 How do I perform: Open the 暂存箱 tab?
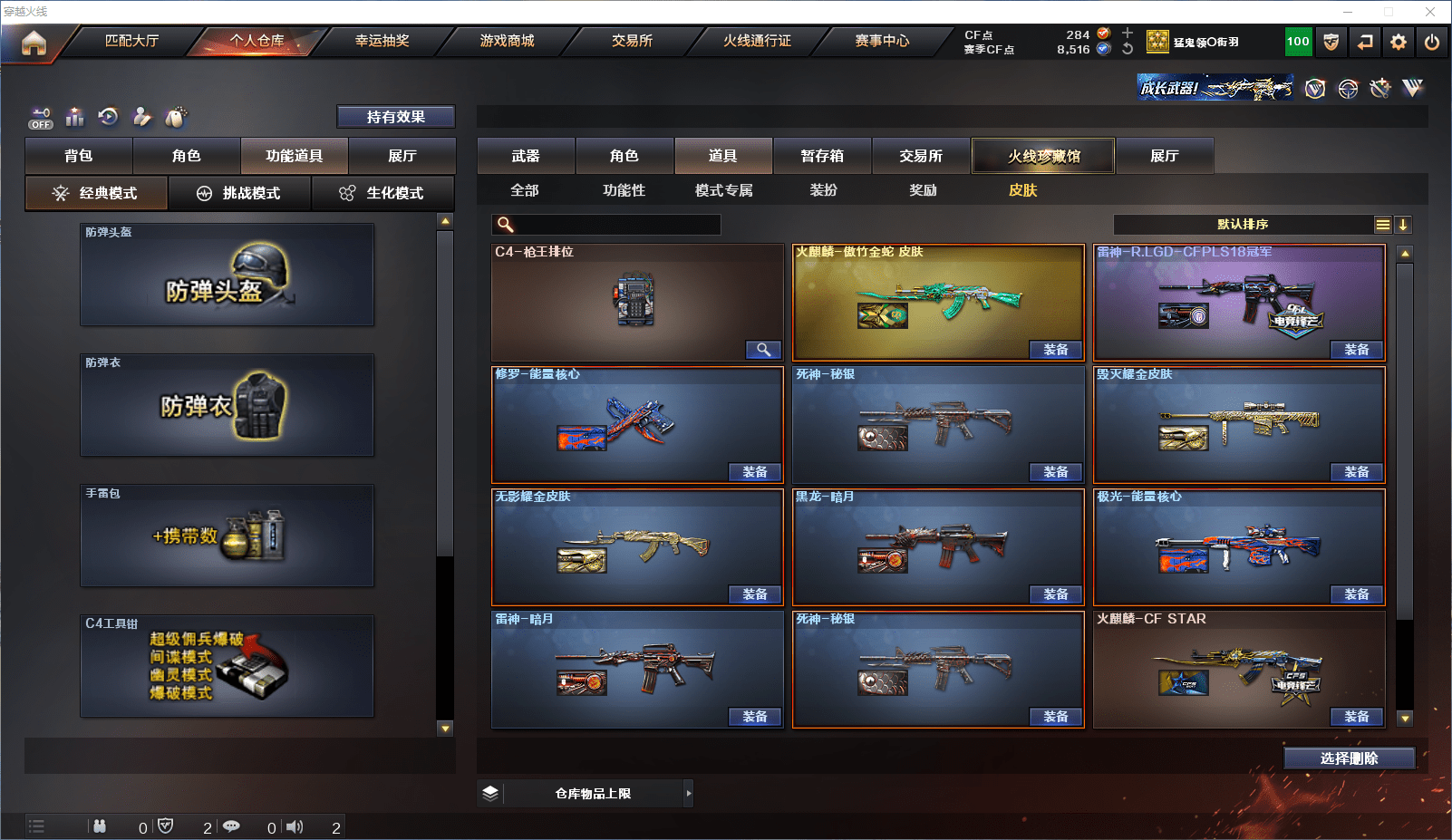click(822, 156)
